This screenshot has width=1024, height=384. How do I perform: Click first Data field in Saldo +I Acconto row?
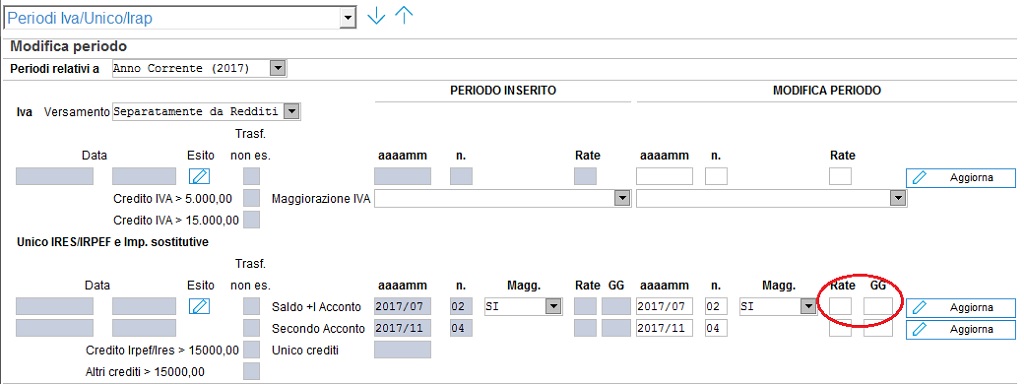(x=55, y=306)
